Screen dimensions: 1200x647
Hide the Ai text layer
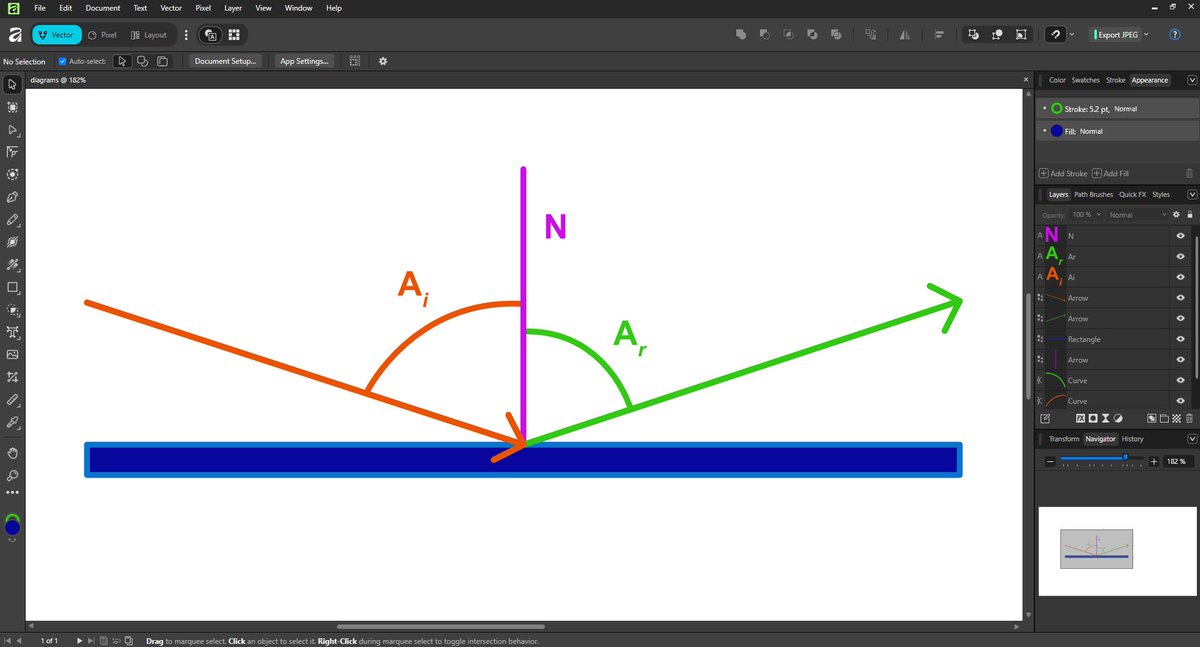point(1181,277)
